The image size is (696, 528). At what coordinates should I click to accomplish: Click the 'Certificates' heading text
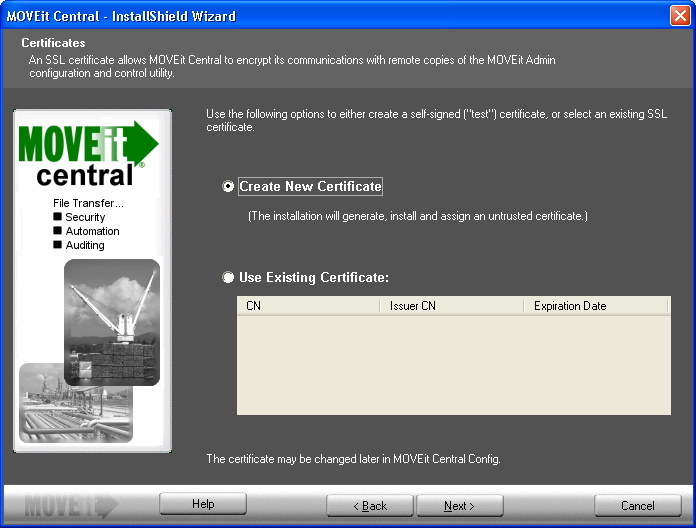click(x=53, y=43)
